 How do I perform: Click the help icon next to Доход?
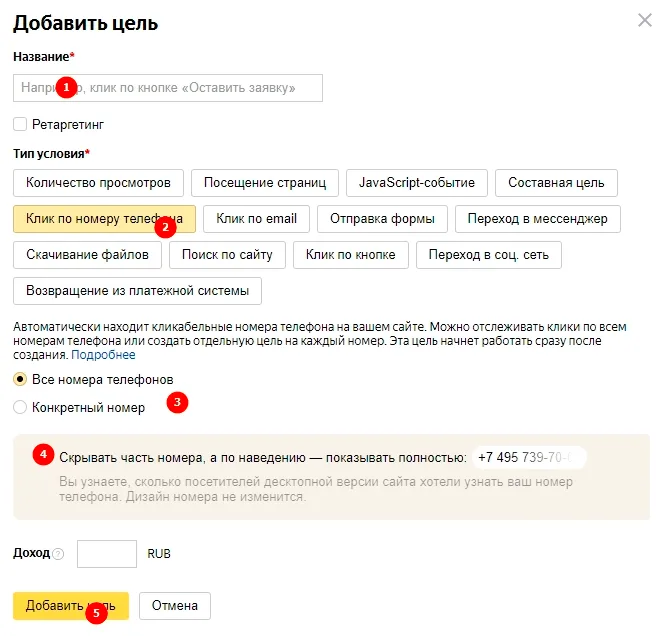58,554
